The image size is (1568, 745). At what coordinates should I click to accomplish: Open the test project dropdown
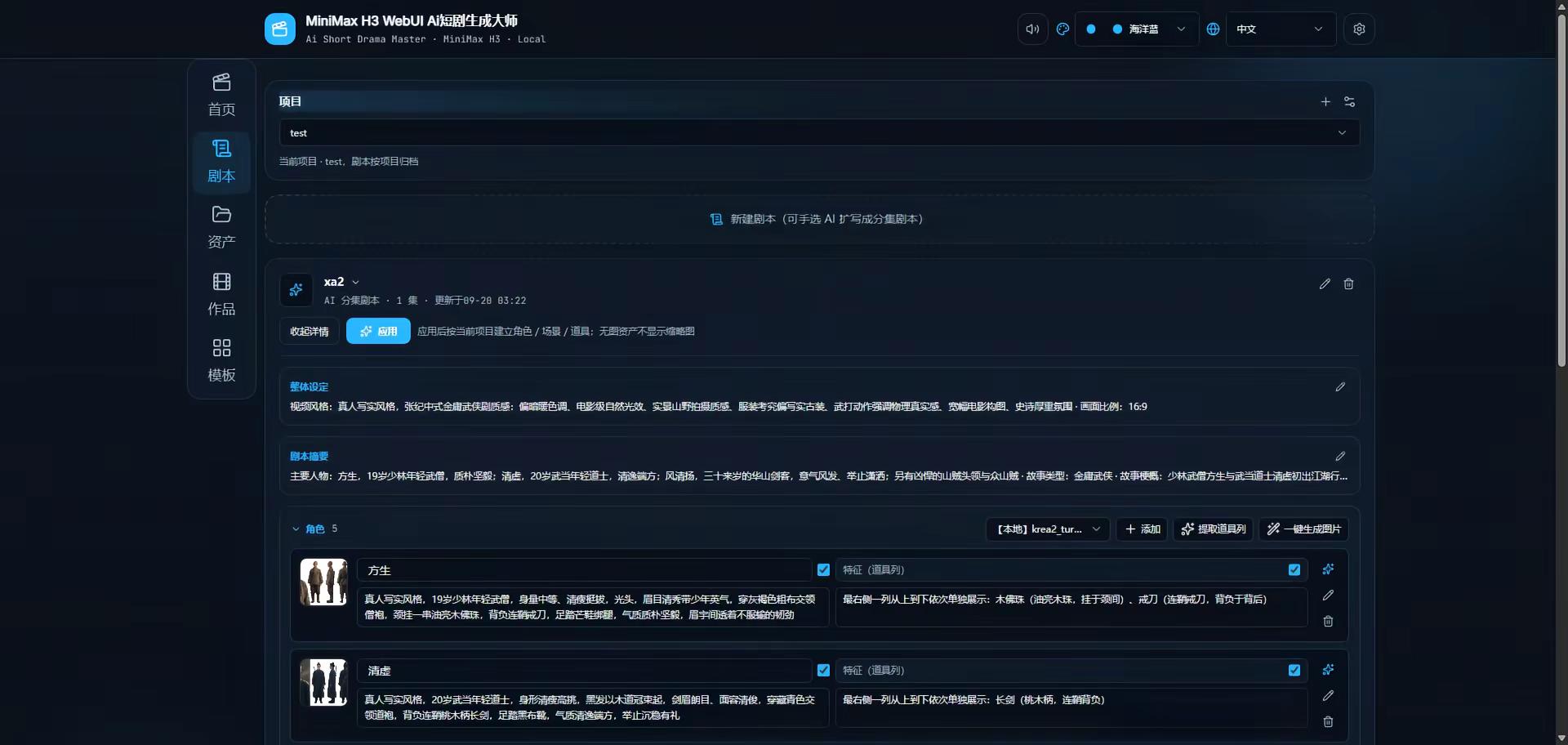pos(819,133)
